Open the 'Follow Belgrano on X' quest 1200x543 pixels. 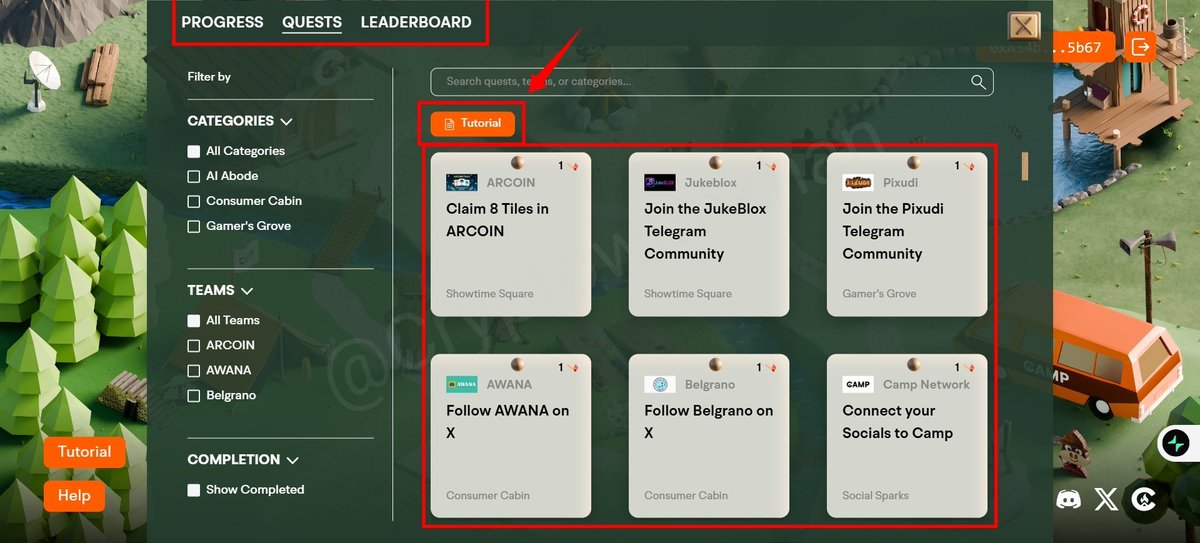point(709,436)
